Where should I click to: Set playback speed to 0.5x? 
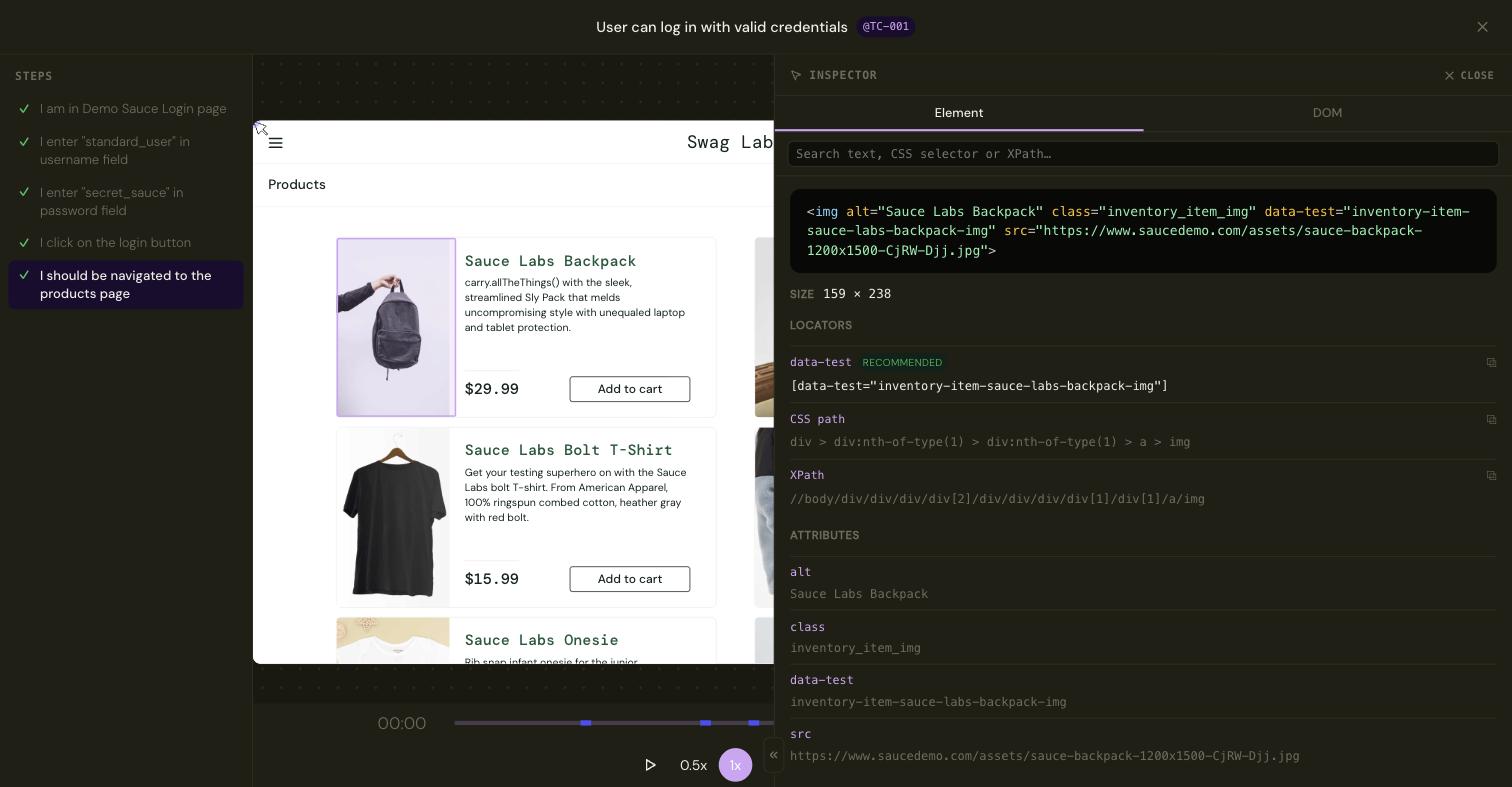pos(693,765)
